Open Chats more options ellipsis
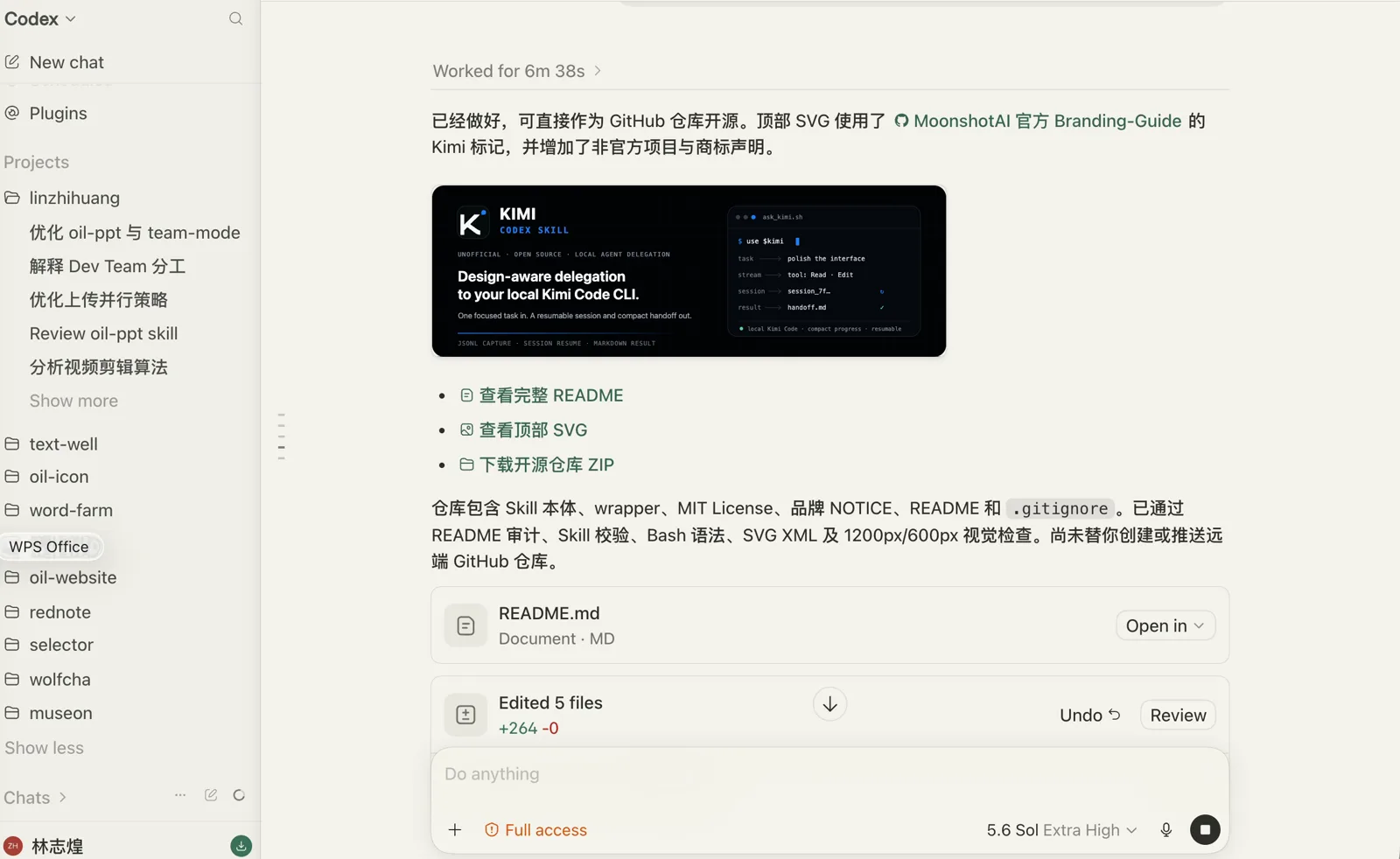Screen dimensions: 1400x859 click(x=180, y=795)
